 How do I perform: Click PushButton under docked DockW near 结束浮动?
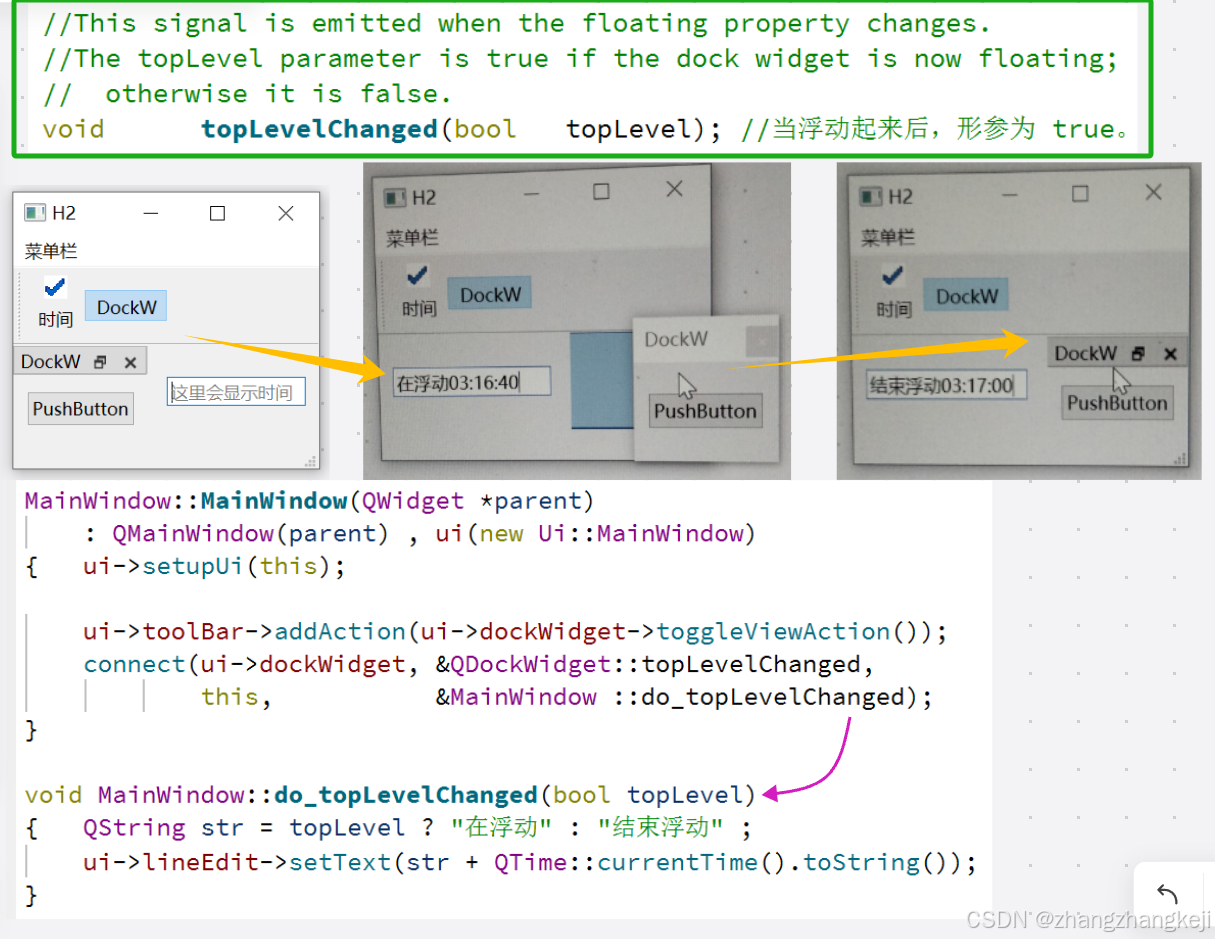(x=1117, y=403)
